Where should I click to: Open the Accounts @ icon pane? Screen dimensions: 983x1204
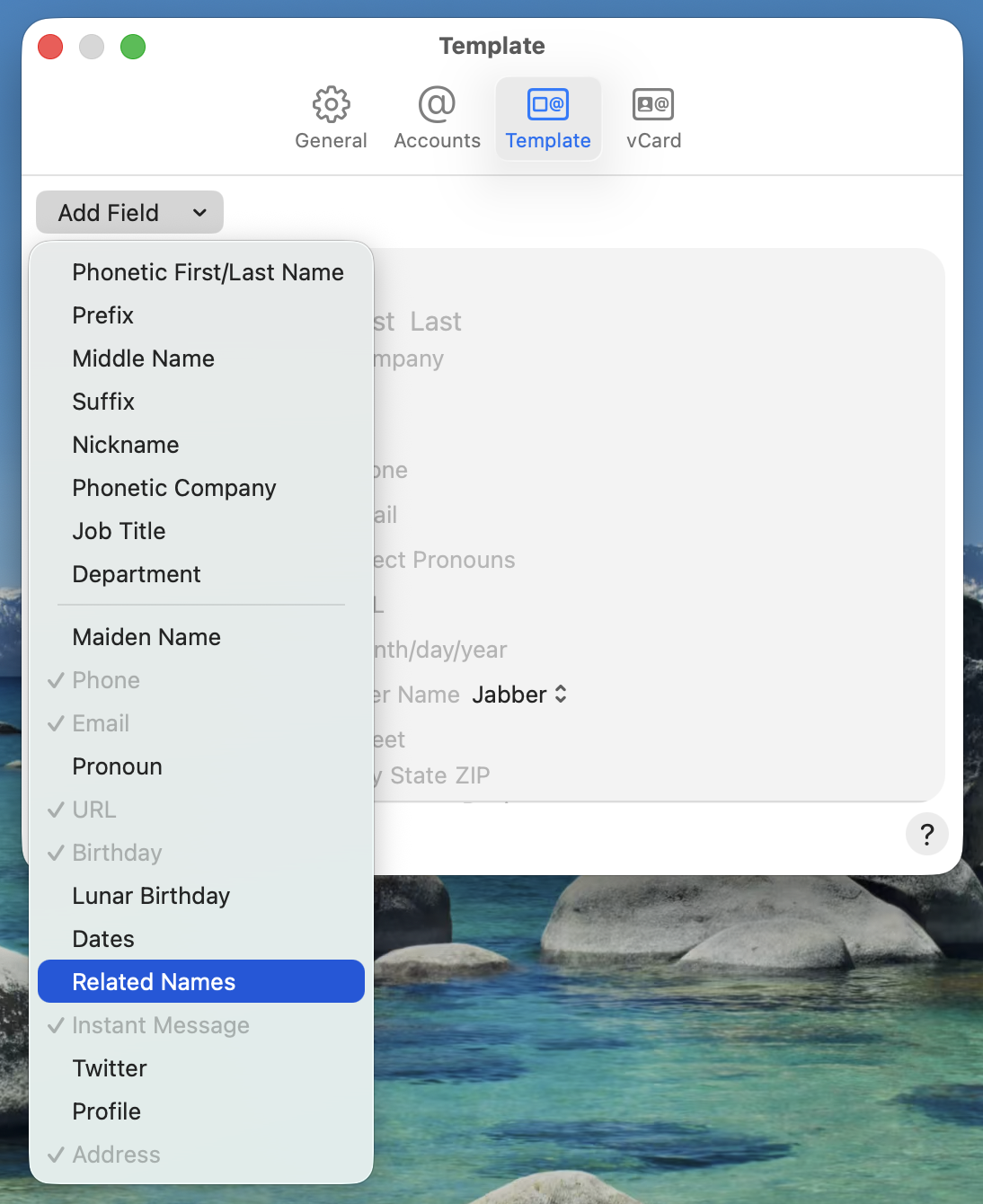pyautogui.click(x=437, y=105)
